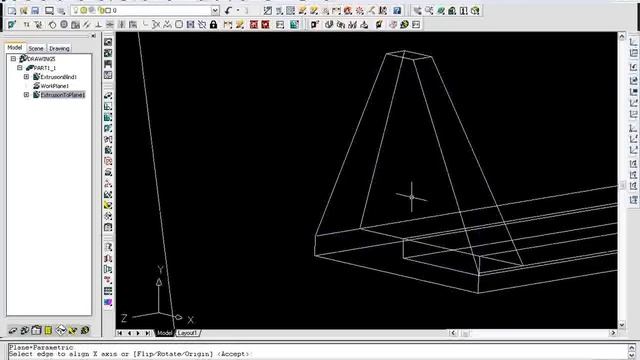Close the browser panel with X

(x=93, y=36)
